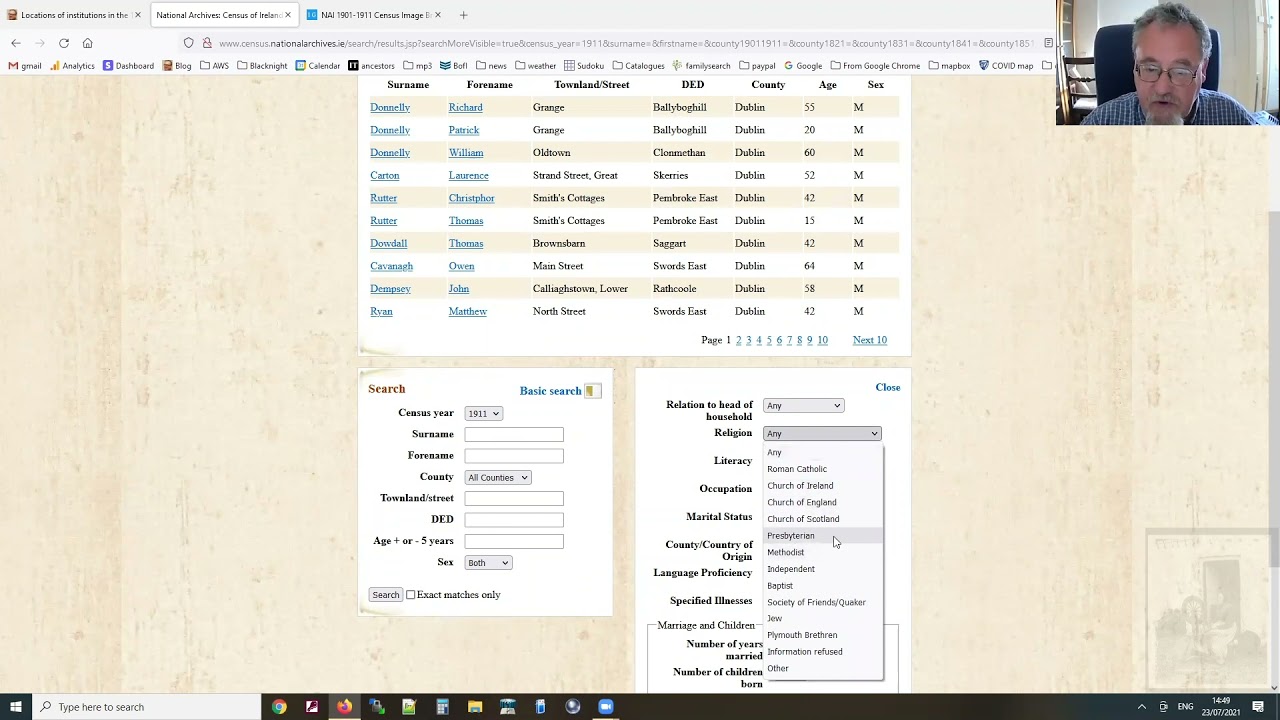Choose Information refused option
The height and width of the screenshot is (720, 1280).
823,652
